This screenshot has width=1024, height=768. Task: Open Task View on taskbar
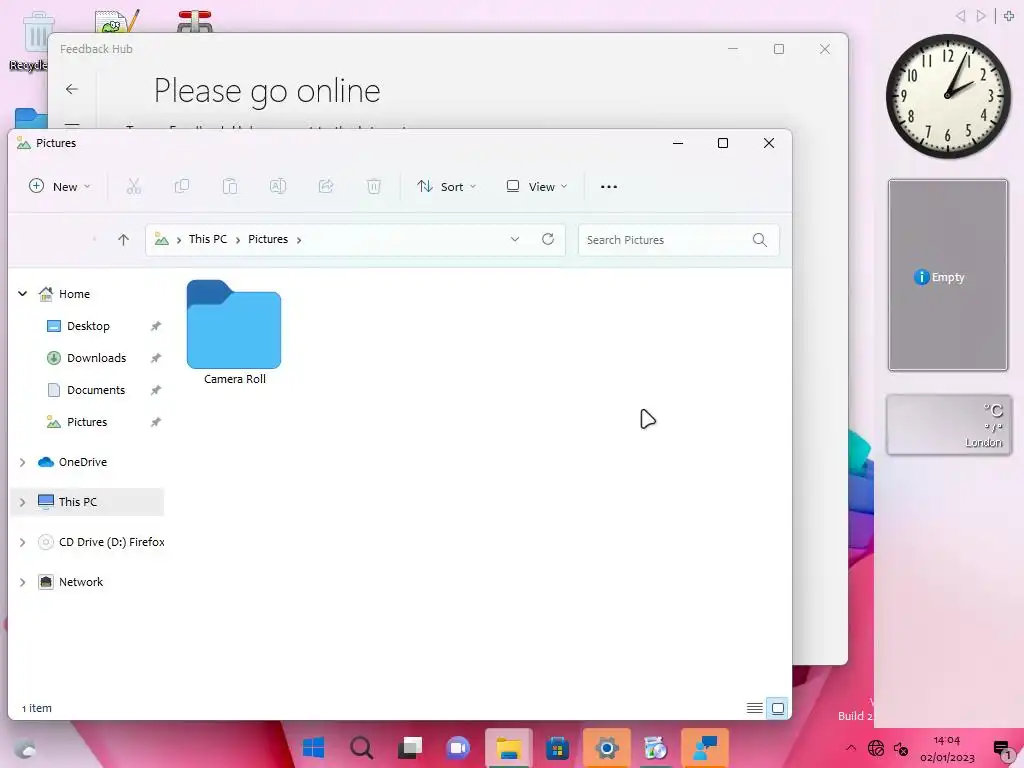(x=410, y=747)
